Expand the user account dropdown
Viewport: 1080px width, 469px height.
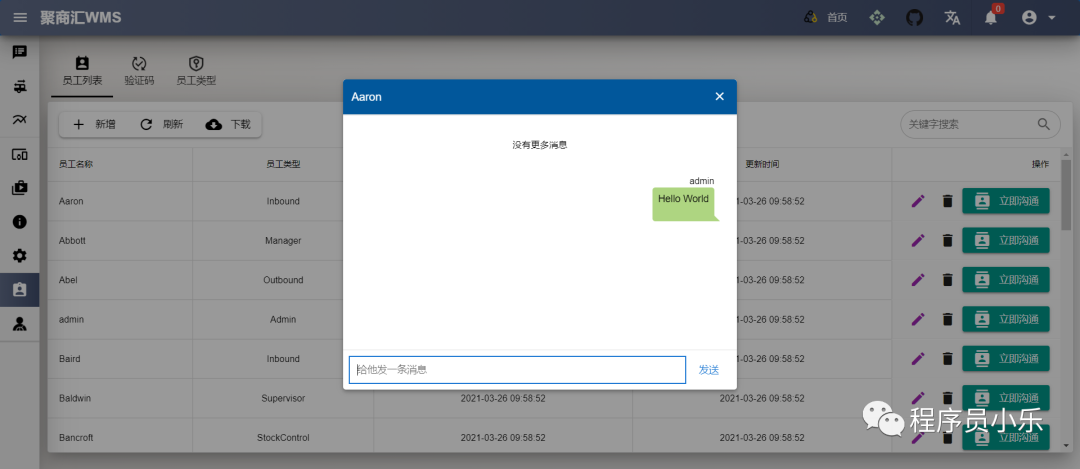click(x=1039, y=17)
